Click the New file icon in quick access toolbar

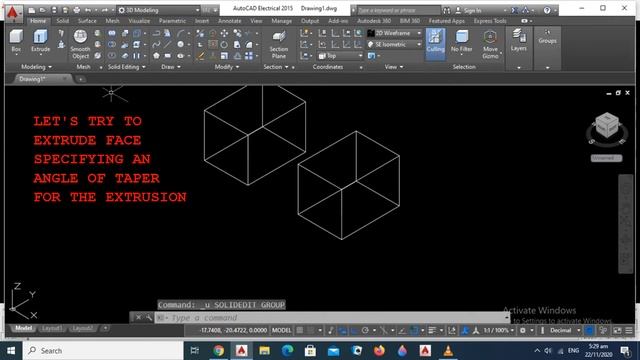(x=32, y=10)
